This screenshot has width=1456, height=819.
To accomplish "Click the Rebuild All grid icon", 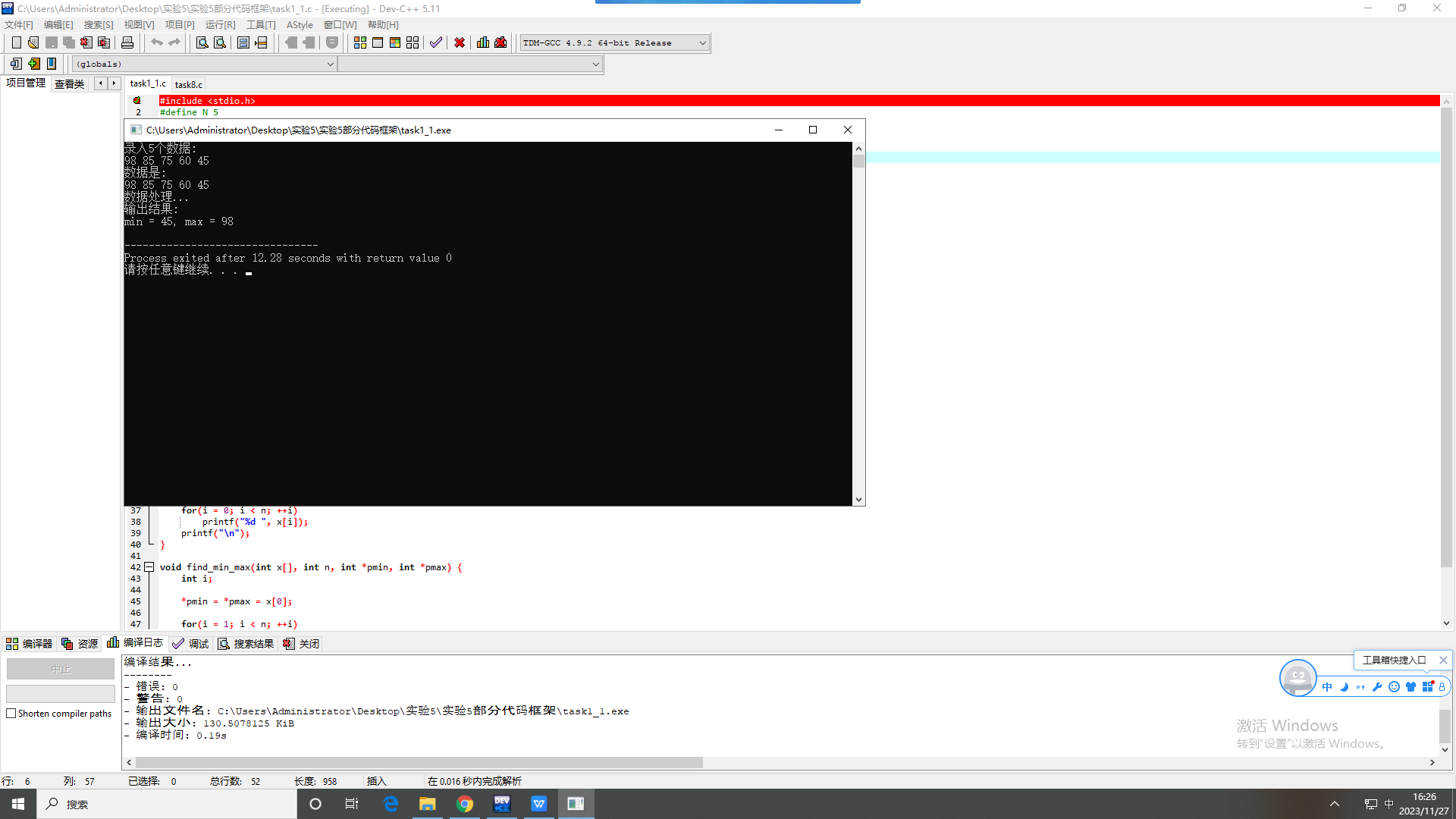I will pyautogui.click(x=413, y=42).
